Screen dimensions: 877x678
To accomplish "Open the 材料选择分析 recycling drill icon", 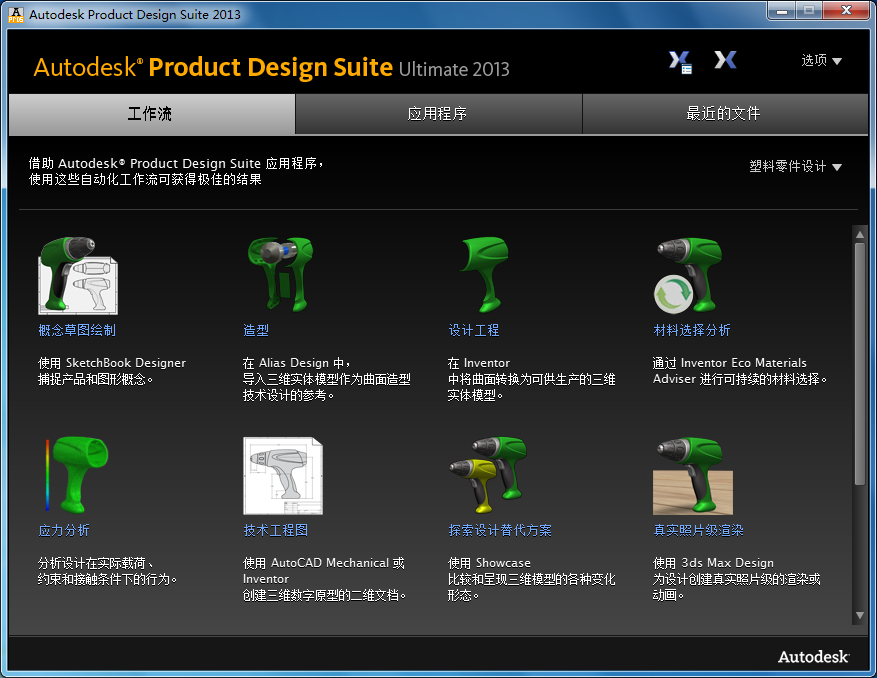I will [x=688, y=275].
